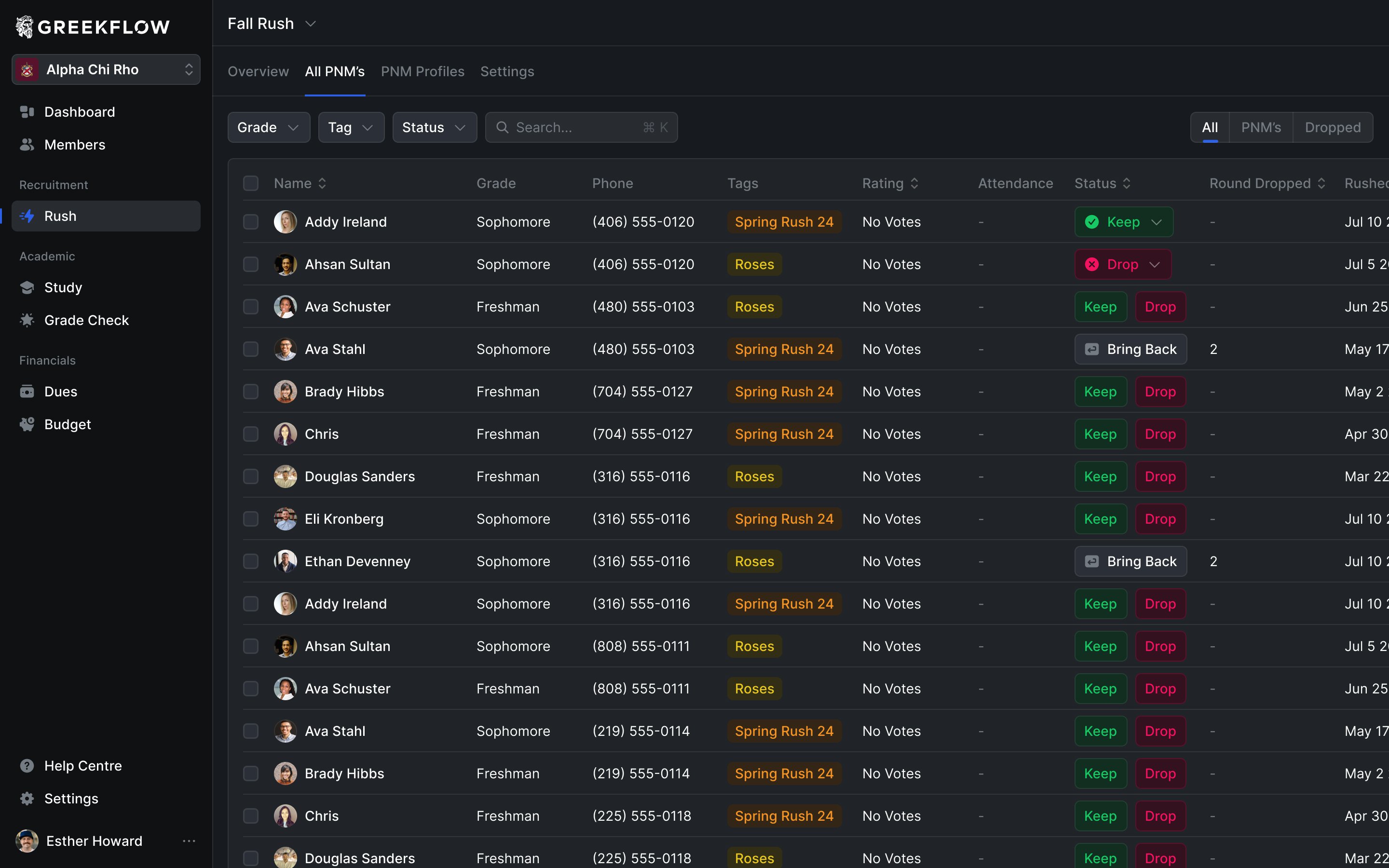The width and height of the screenshot is (1389, 868).
Task: Click the Roses tag for Ethan Devenney
Action: (x=754, y=561)
